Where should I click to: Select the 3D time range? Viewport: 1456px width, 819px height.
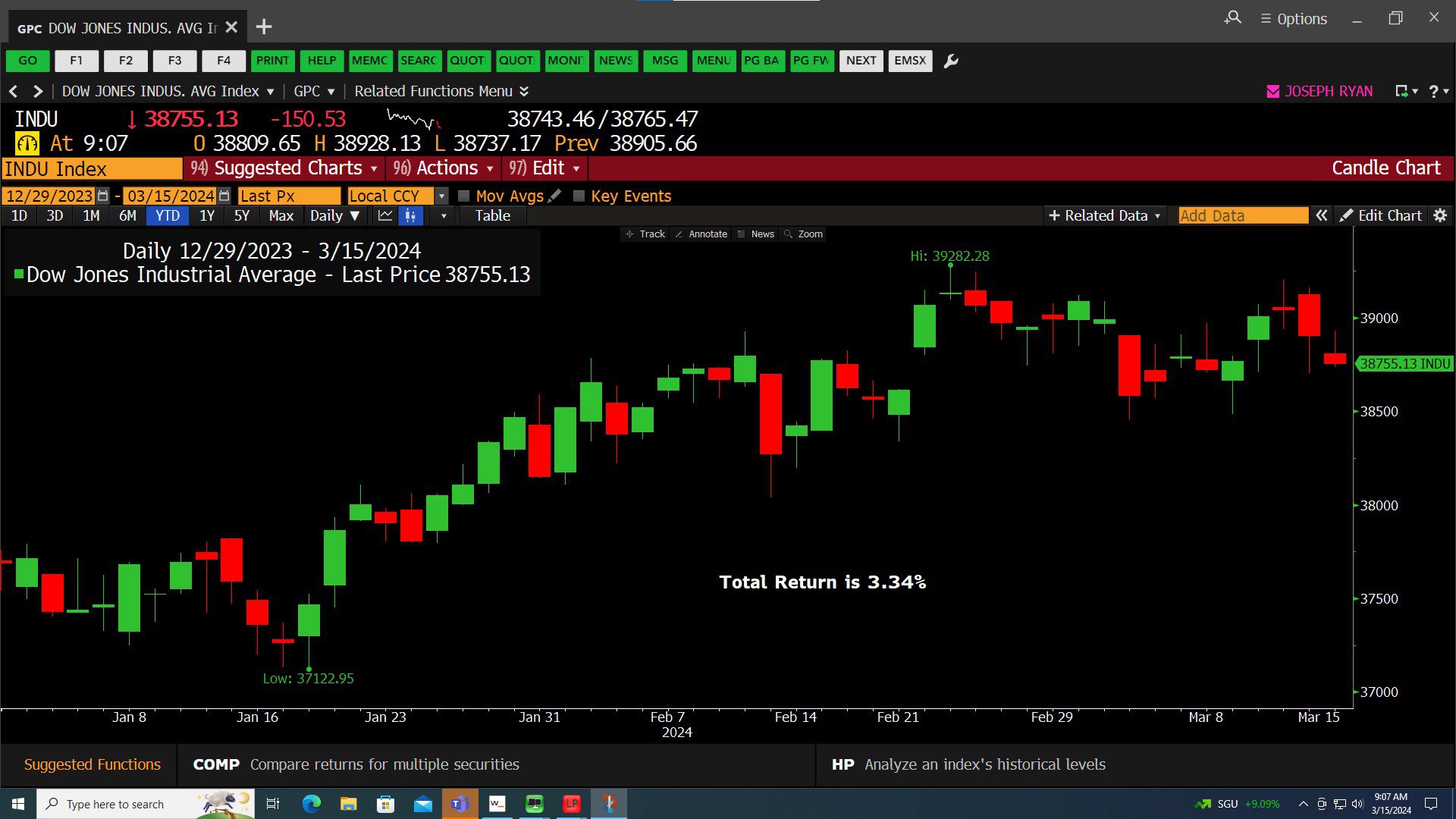tap(55, 216)
